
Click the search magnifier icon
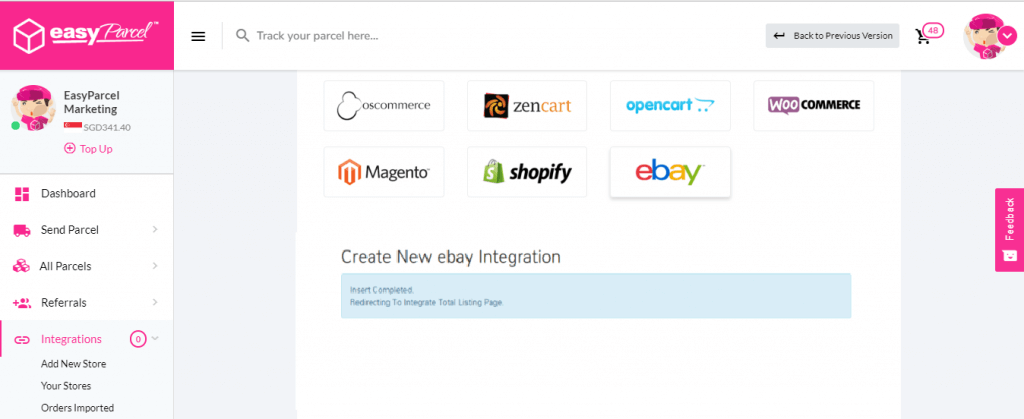(242, 35)
